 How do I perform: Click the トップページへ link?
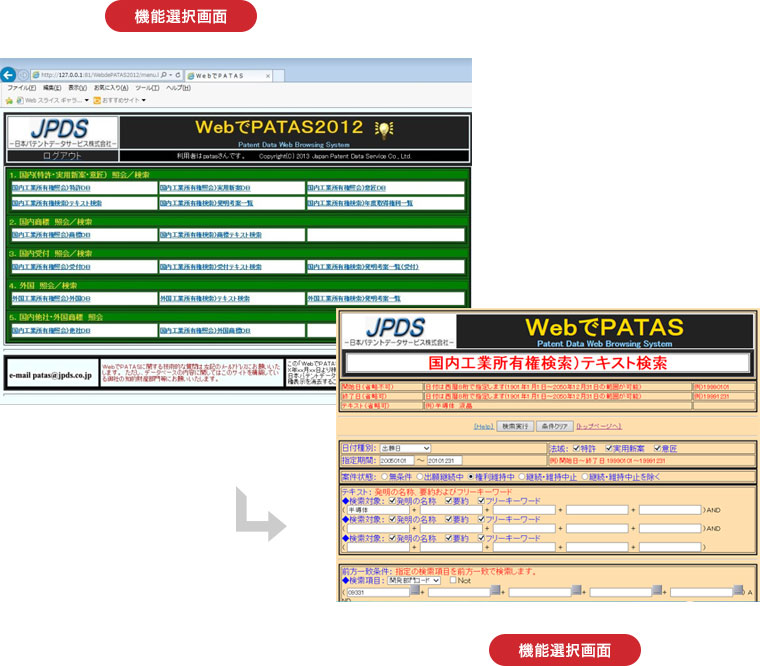click(599, 427)
